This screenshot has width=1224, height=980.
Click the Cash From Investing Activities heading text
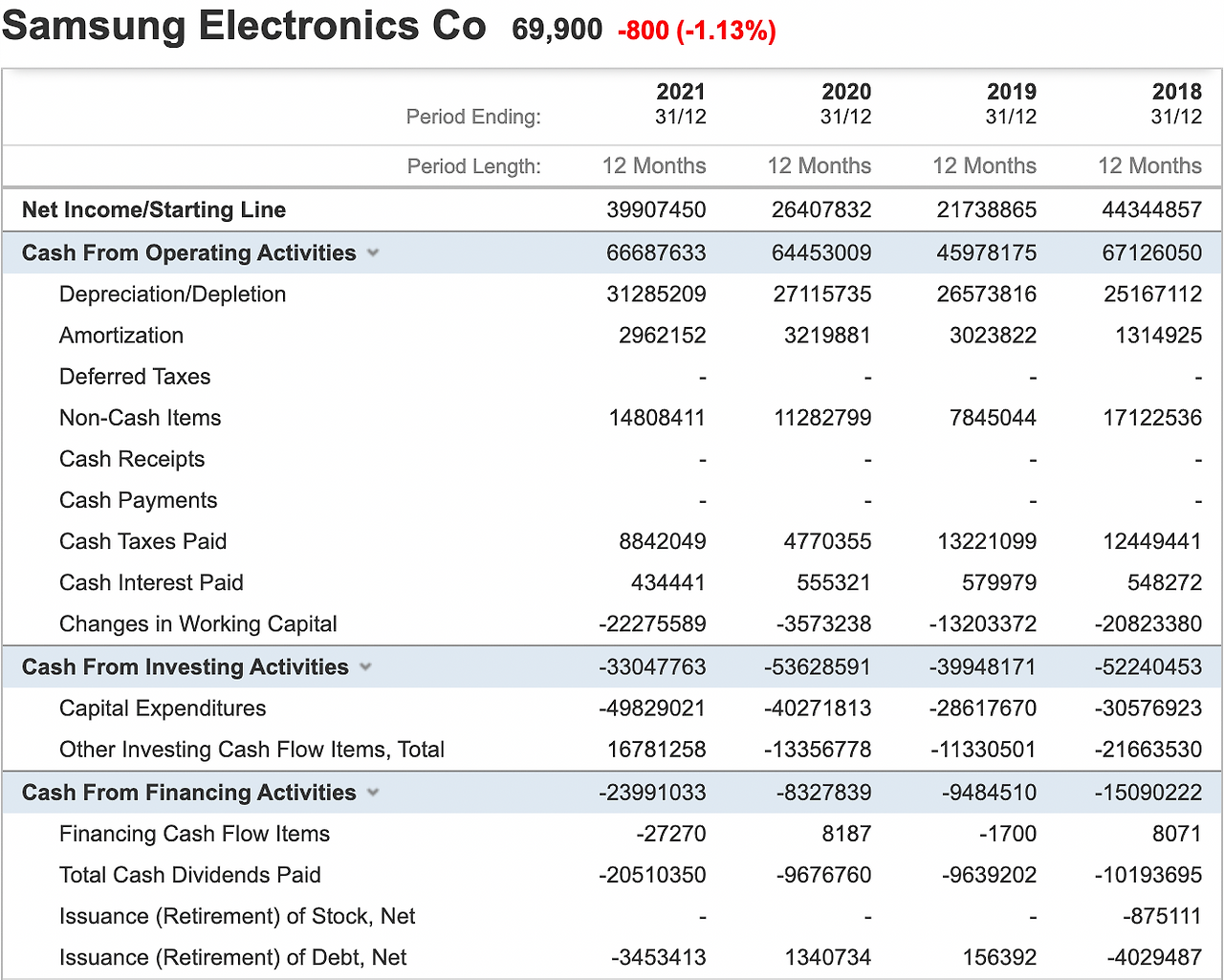(x=186, y=666)
